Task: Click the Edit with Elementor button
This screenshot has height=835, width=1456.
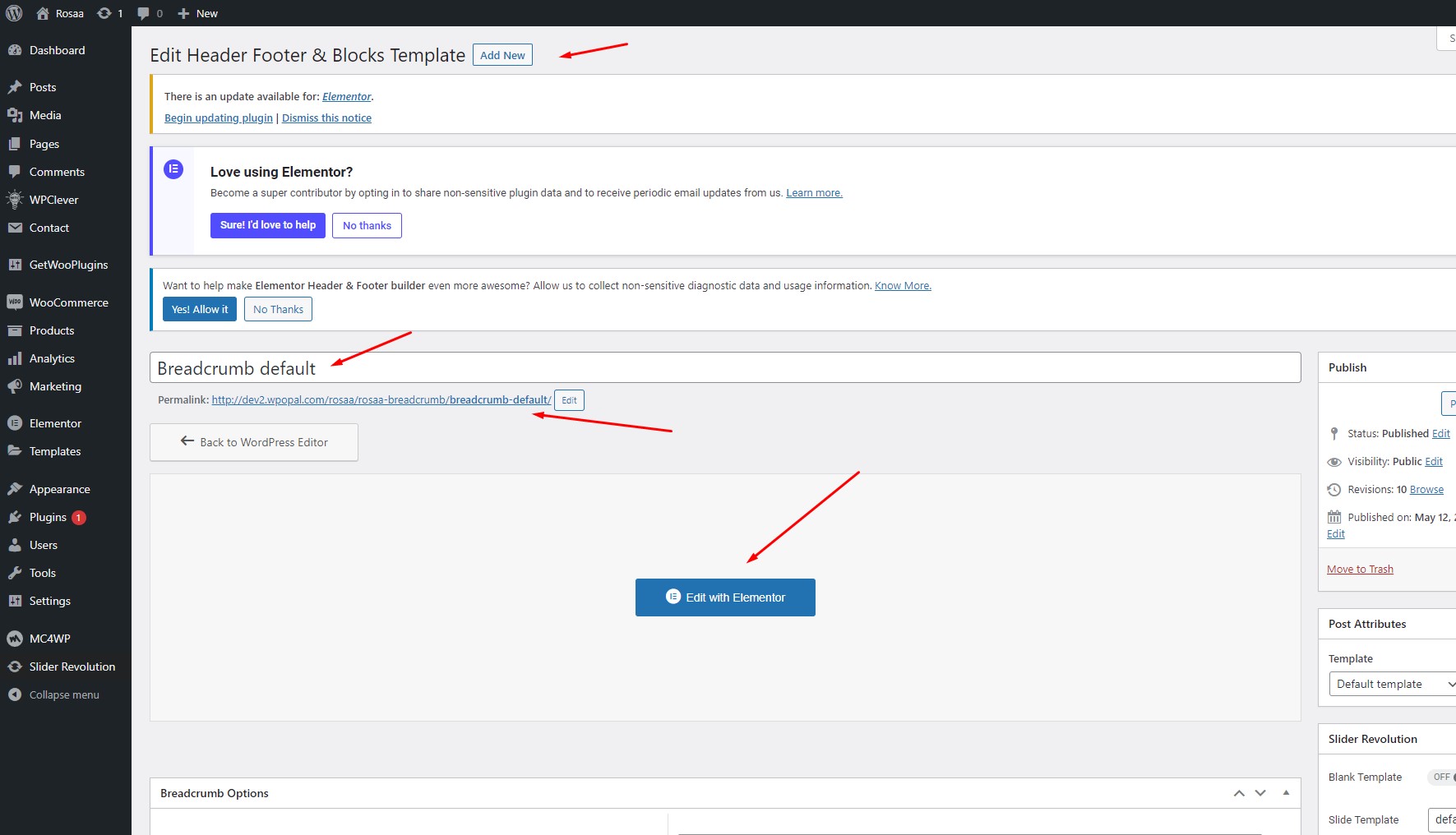Action: (x=725, y=597)
